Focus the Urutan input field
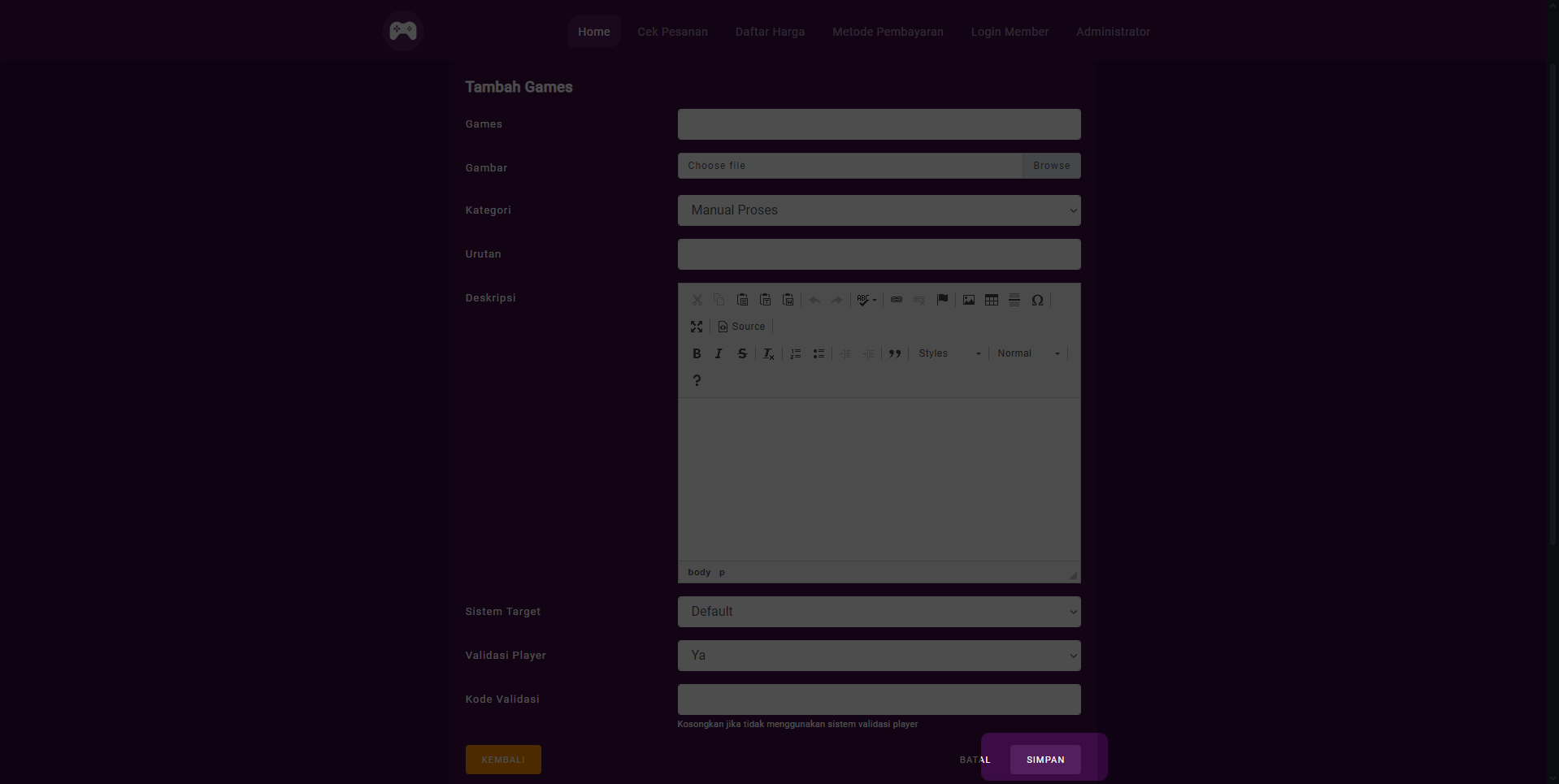This screenshot has width=1559, height=784. pyautogui.click(x=879, y=254)
